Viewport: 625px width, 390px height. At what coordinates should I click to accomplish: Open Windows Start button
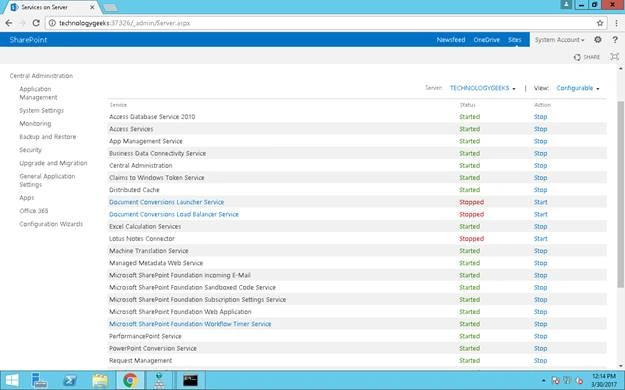click(x=12, y=380)
